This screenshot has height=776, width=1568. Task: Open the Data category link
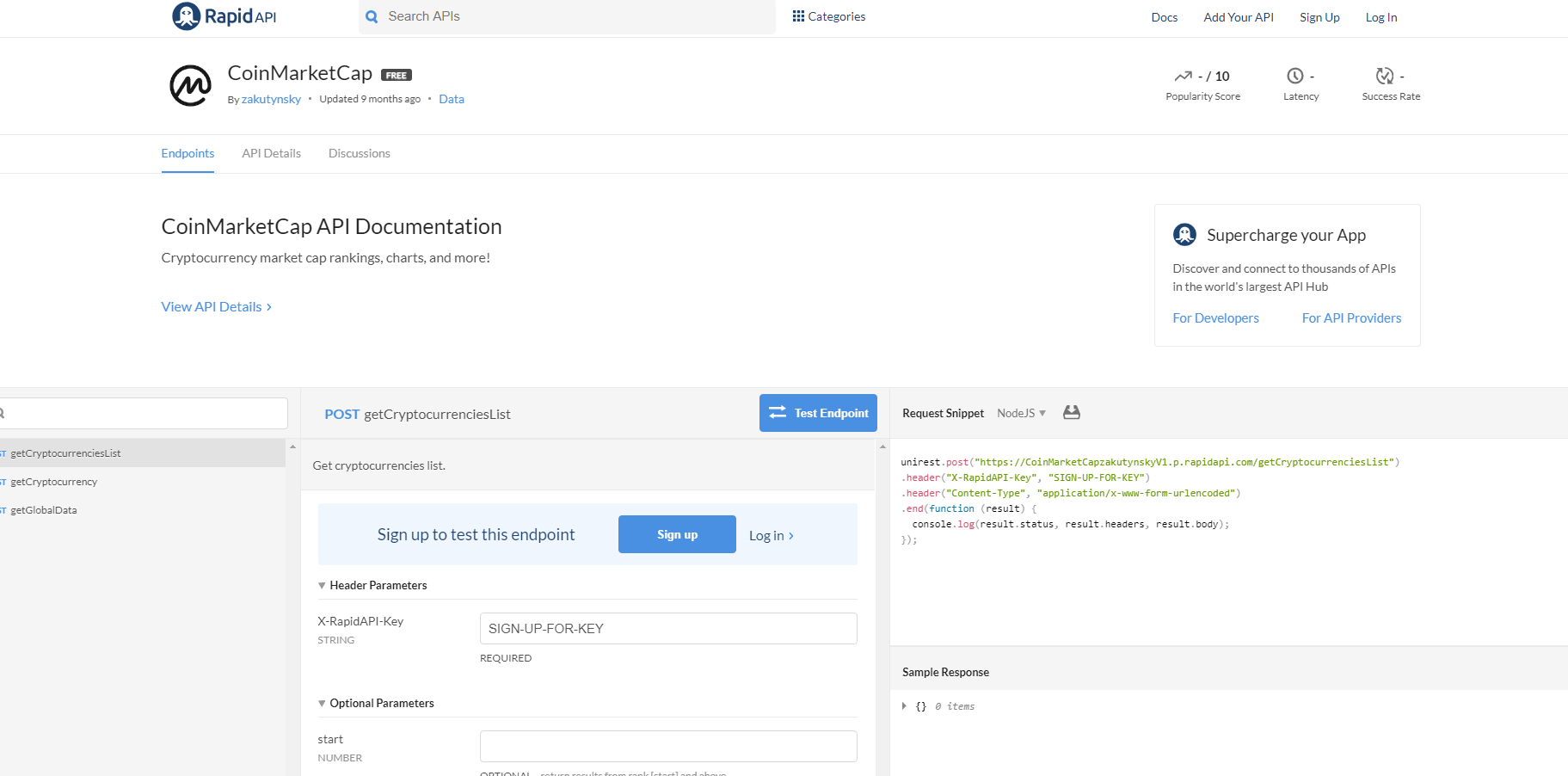click(452, 99)
